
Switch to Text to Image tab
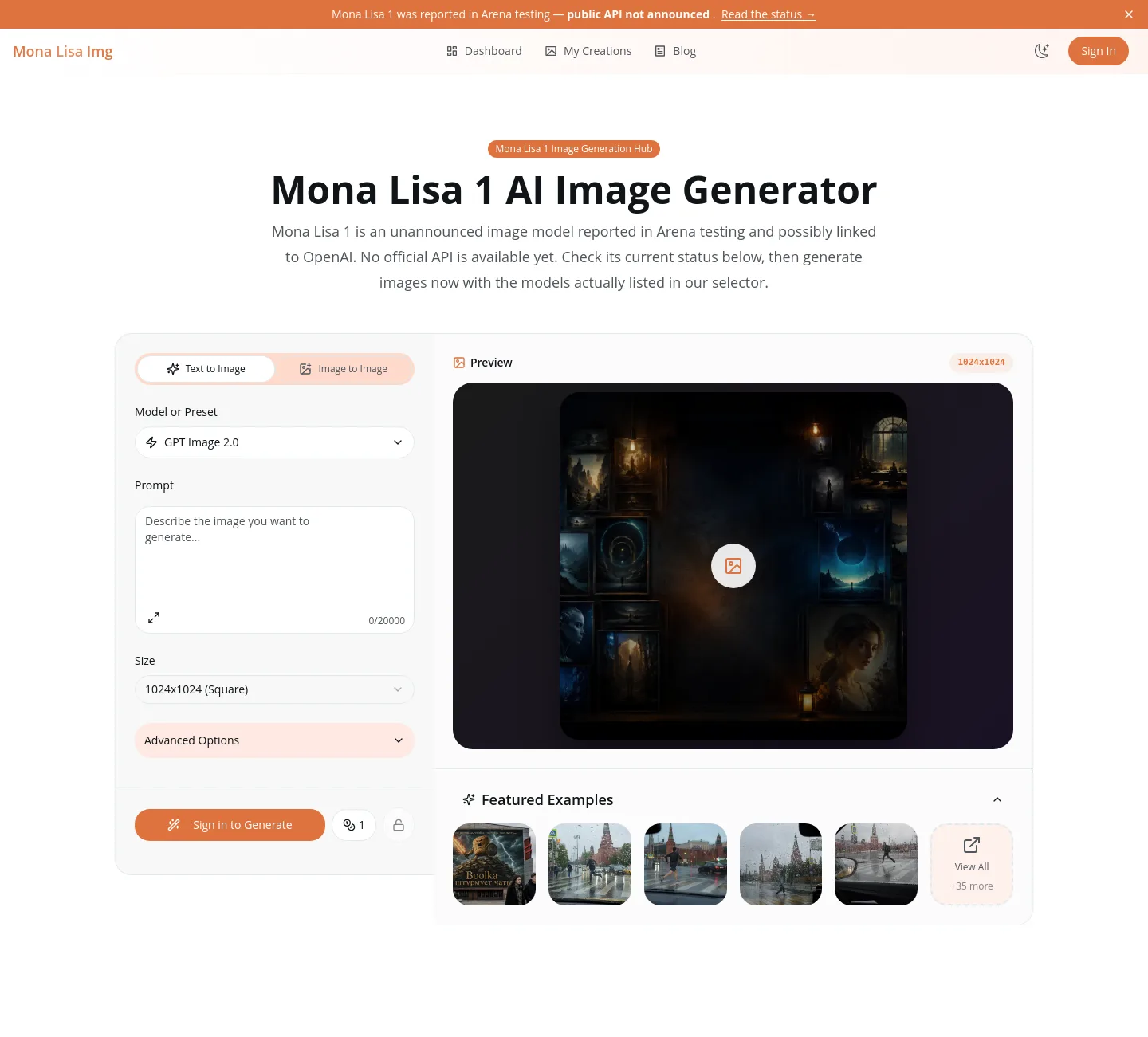click(206, 369)
